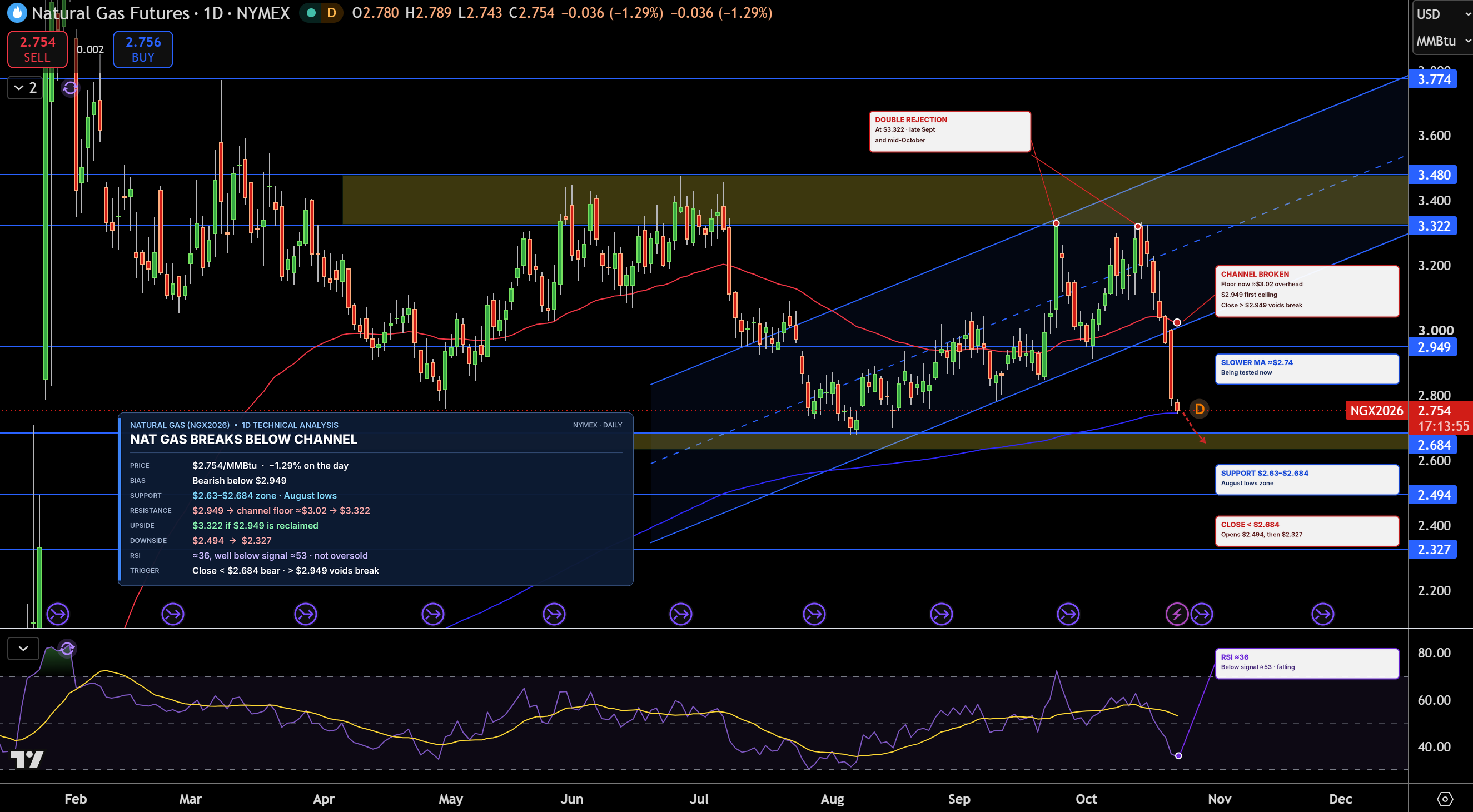Select the SUPPORT $2.63–$2.684 annotation
1473x812 pixels.
pos(1307,479)
